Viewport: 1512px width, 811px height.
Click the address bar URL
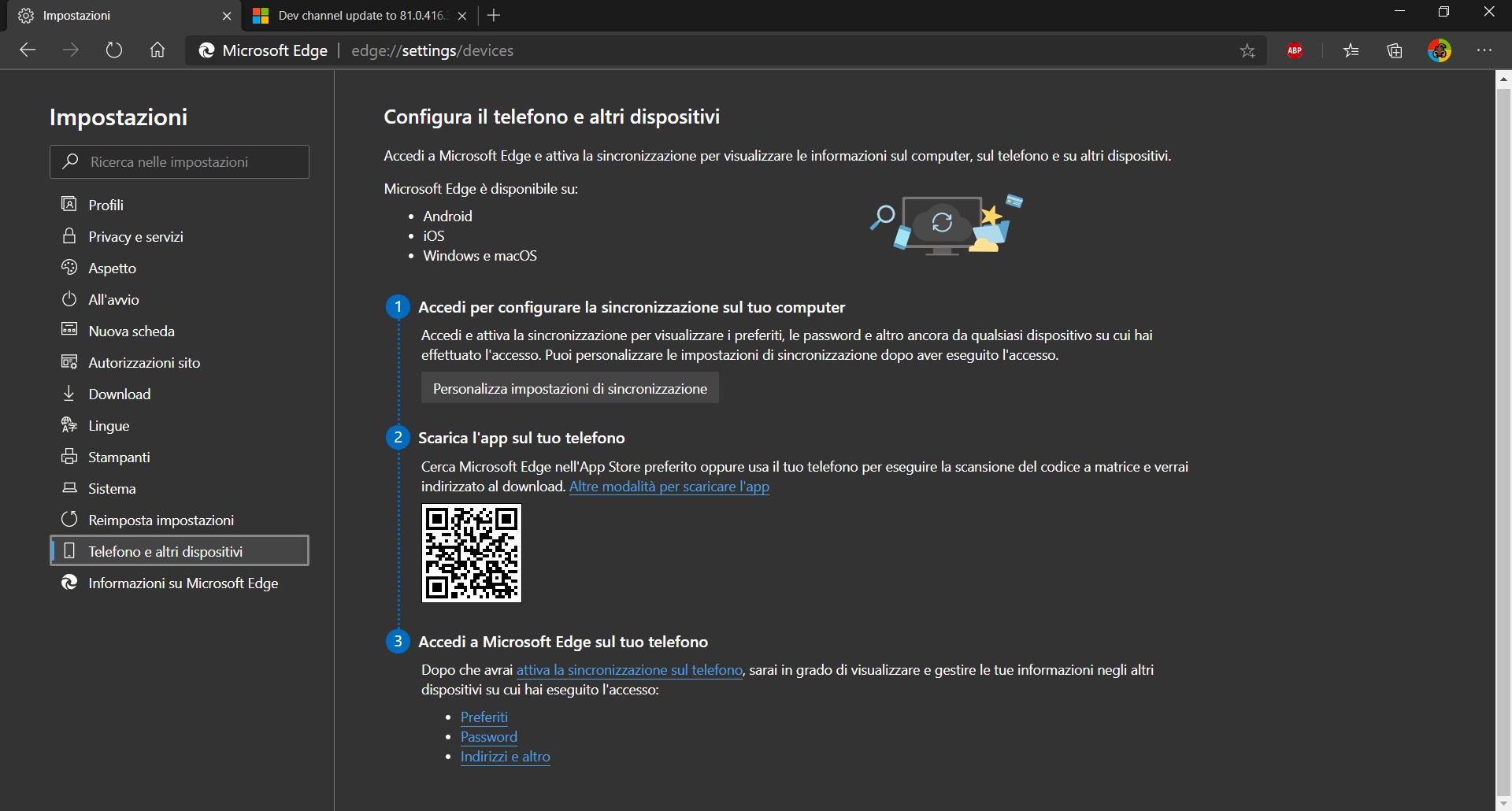pyautogui.click(x=432, y=50)
